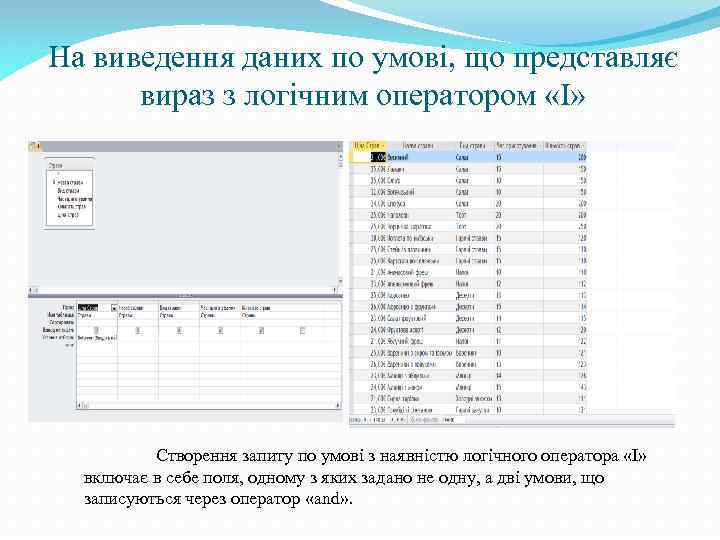The height and width of the screenshot is (540, 720).
Task: Click the right arrow of the query grid scrollbar
Action: coord(338,405)
